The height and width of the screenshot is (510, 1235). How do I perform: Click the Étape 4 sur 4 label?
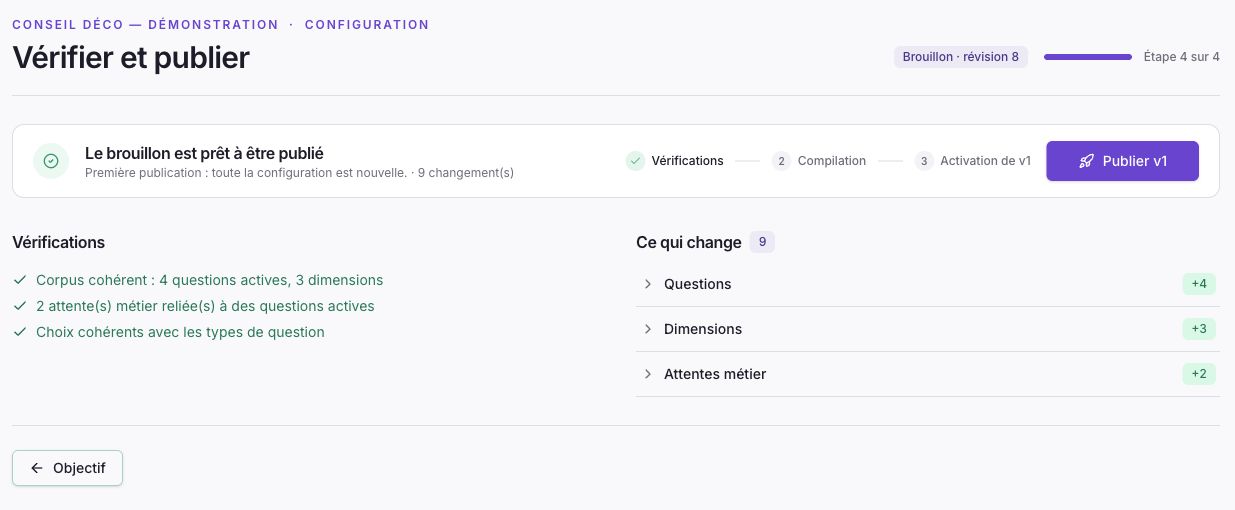pos(1182,57)
